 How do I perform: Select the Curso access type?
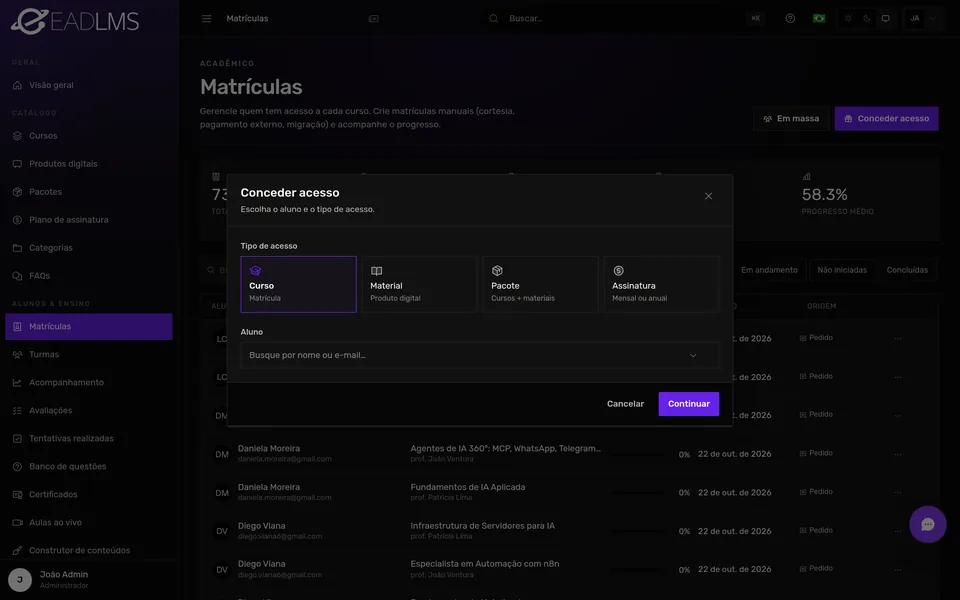coord(298,284)
